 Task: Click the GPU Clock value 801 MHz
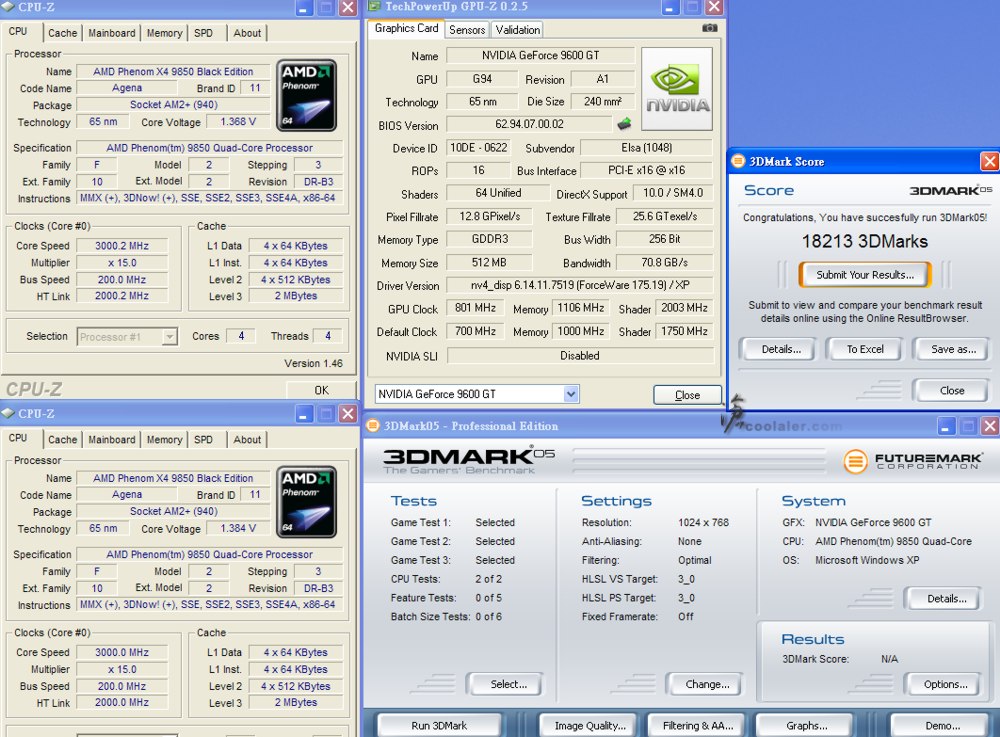coord(475,308)
